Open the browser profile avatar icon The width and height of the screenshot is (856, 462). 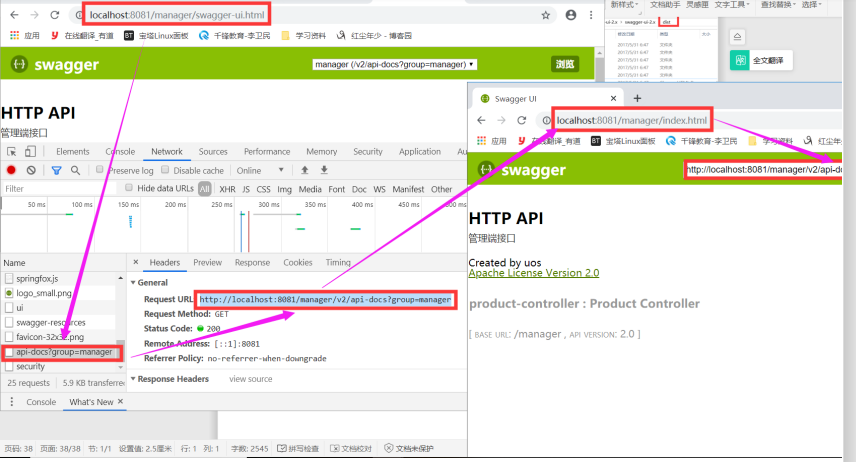point(570,15)
